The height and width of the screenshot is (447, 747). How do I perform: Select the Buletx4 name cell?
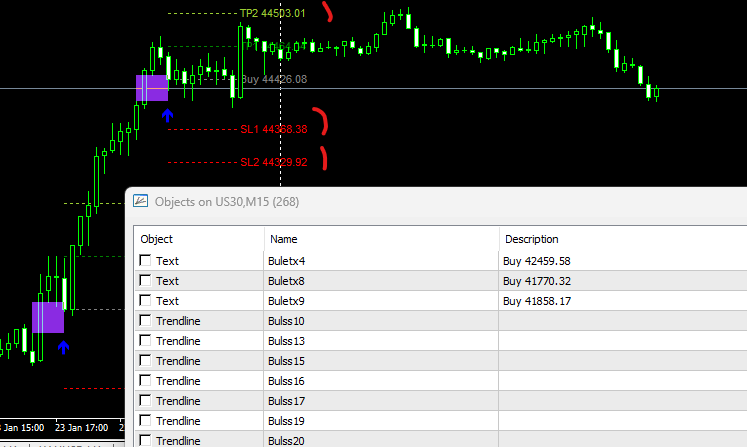tap(381, 261)
